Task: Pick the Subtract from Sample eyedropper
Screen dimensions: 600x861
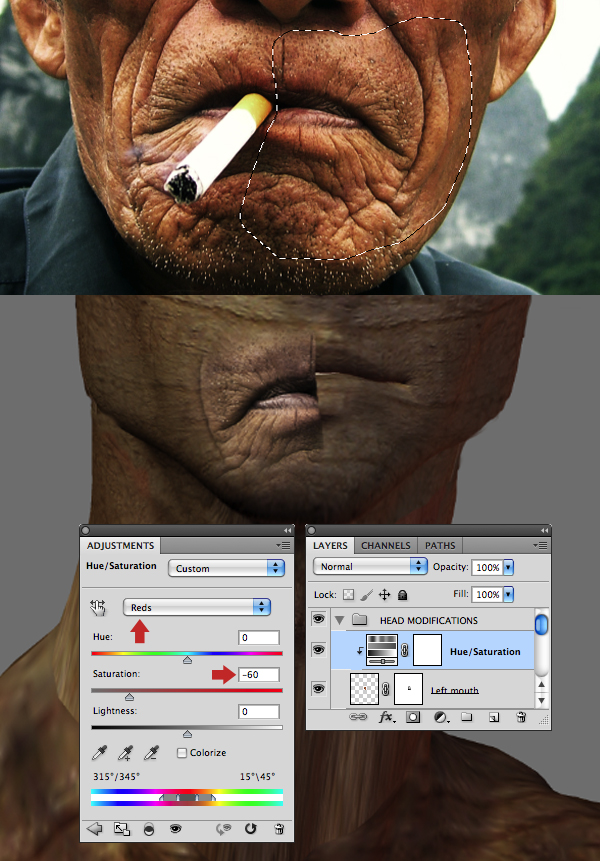Action: [x=151, y=753]
